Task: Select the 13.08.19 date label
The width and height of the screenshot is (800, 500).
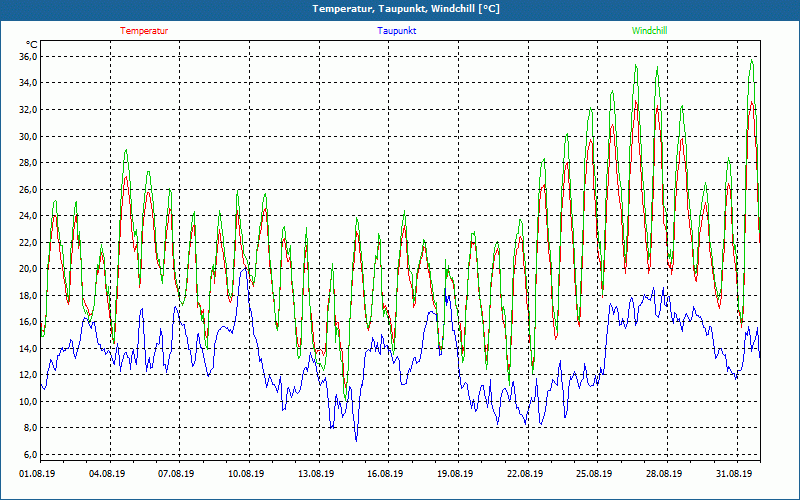Action: (316, 474)
